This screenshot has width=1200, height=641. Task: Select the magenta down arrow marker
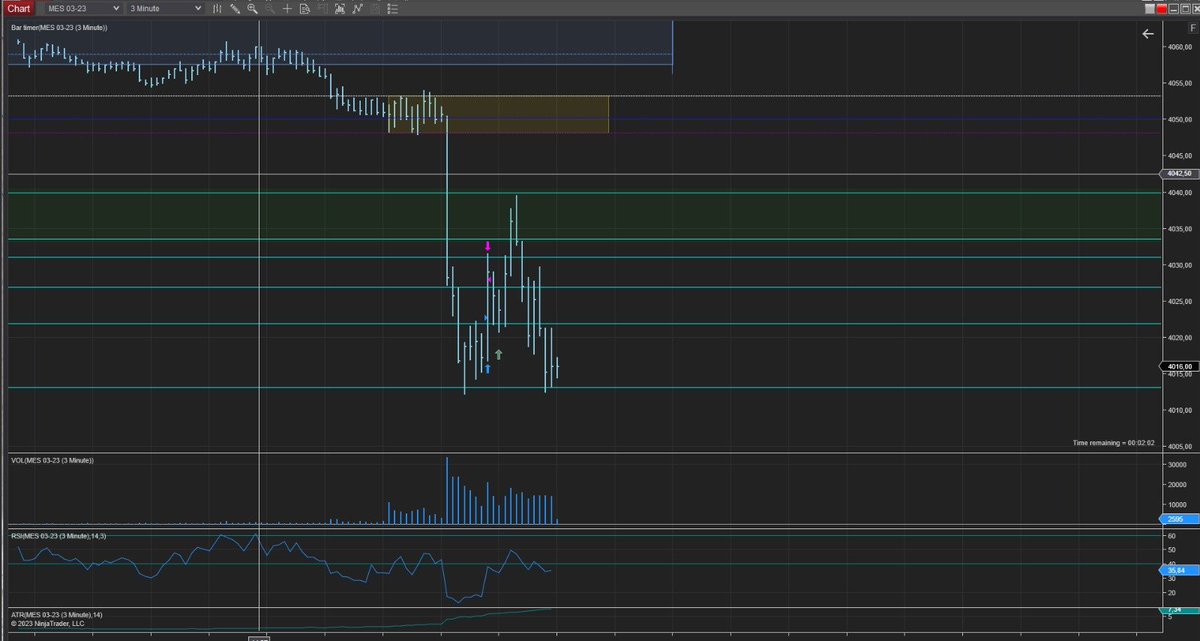(x=488, y=246)
